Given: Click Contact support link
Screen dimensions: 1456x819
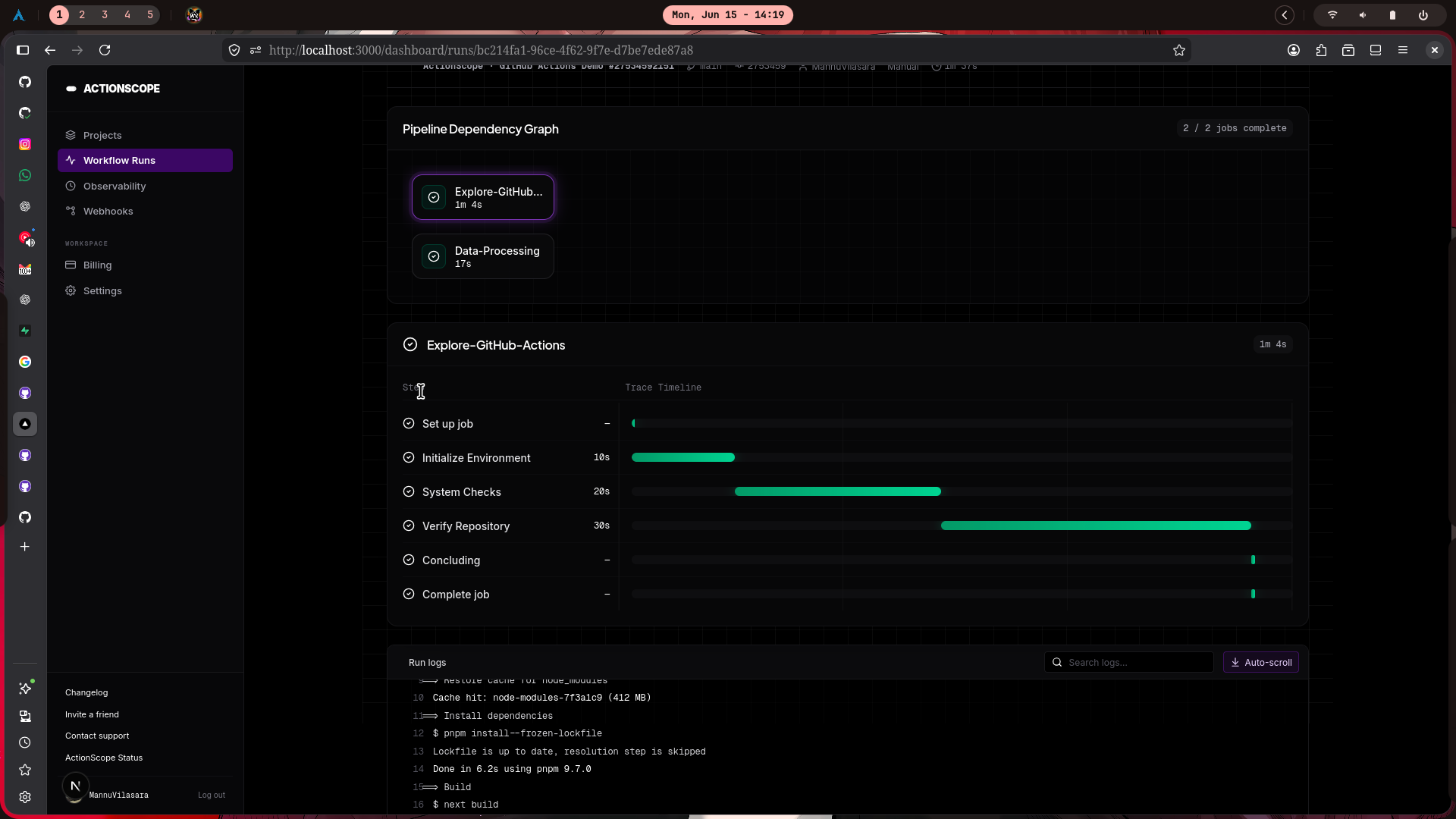Looking at the screenshot, I should (x=97, y=736).
